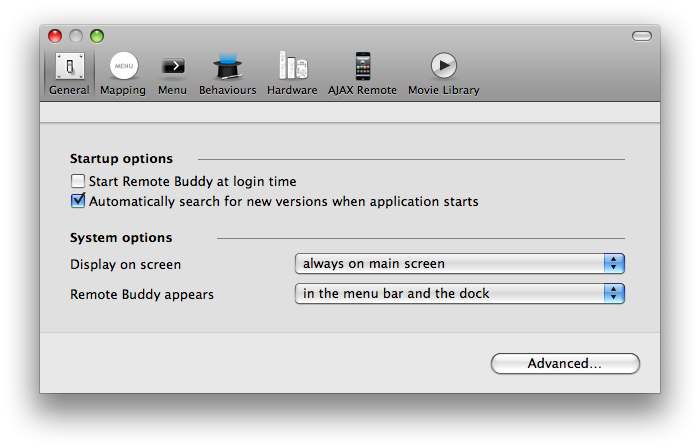
Task: Close the preferences window with the red button
Action: 55,36
